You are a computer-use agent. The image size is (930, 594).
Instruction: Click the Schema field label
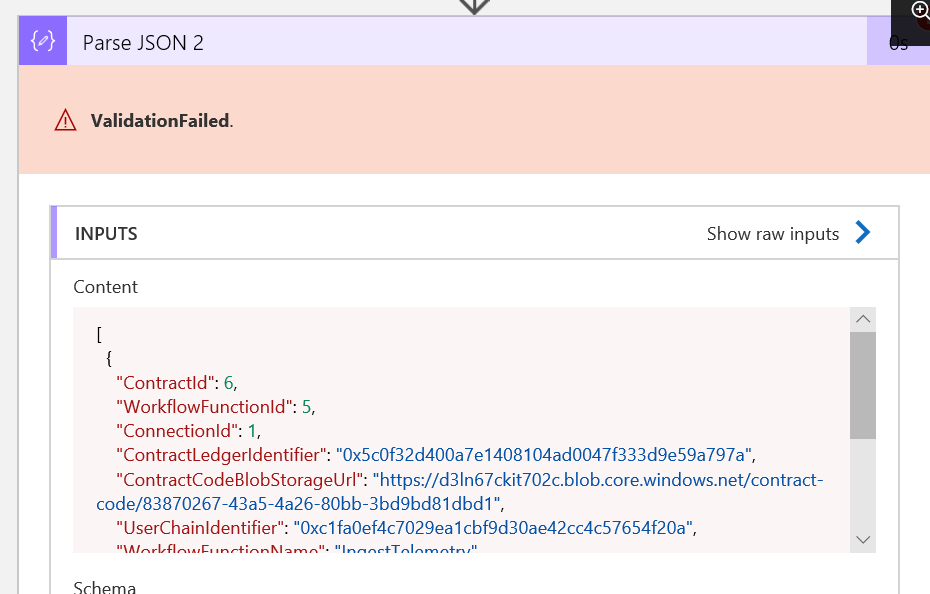coord(105,587)
